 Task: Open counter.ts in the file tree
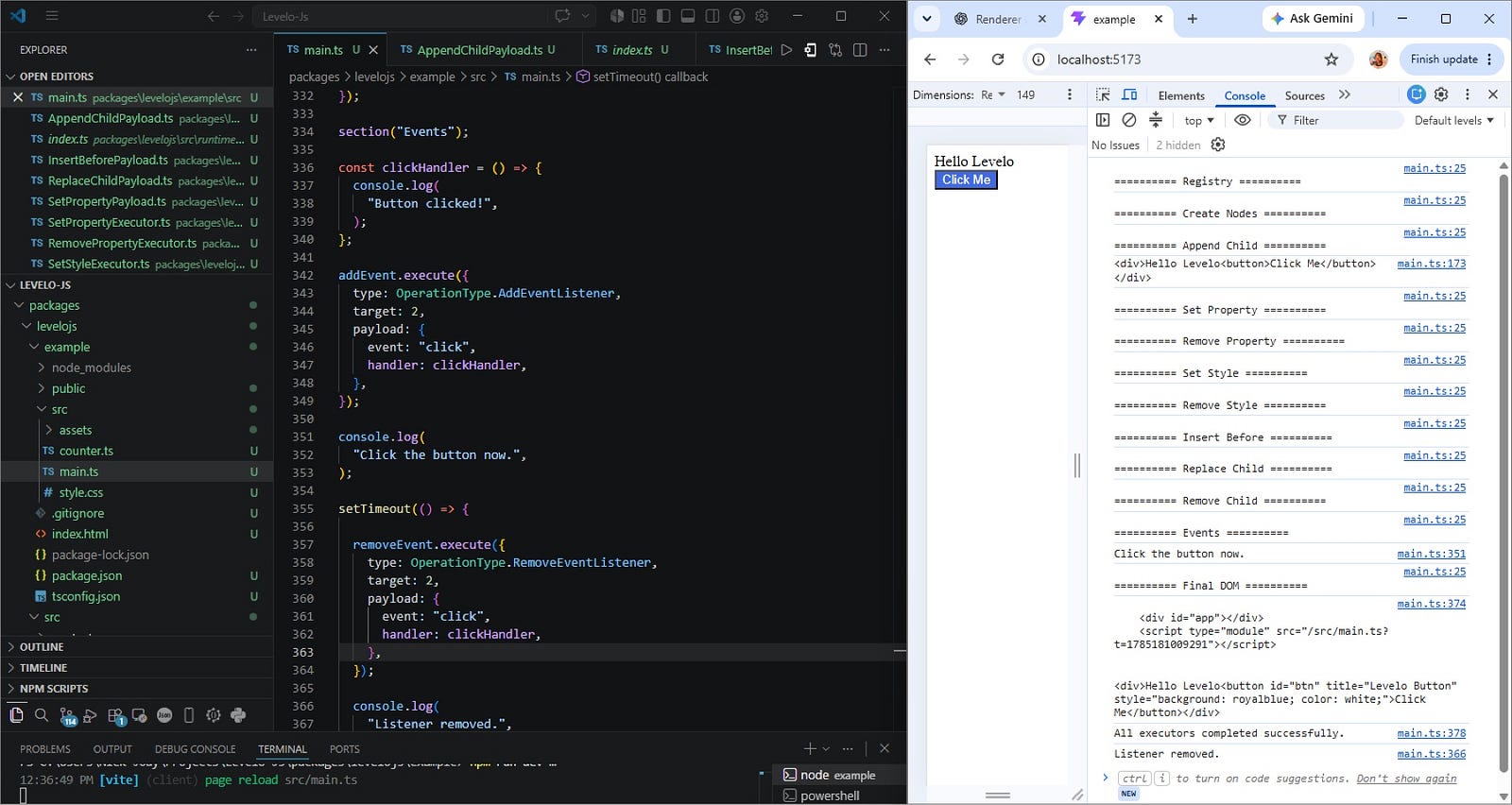point(86,451)
